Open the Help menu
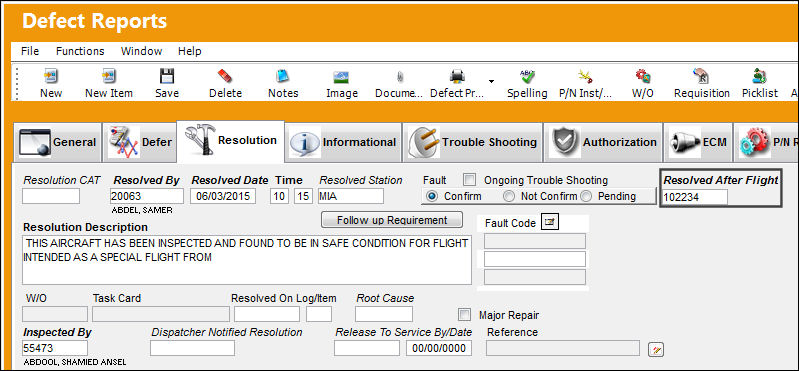 190,51
